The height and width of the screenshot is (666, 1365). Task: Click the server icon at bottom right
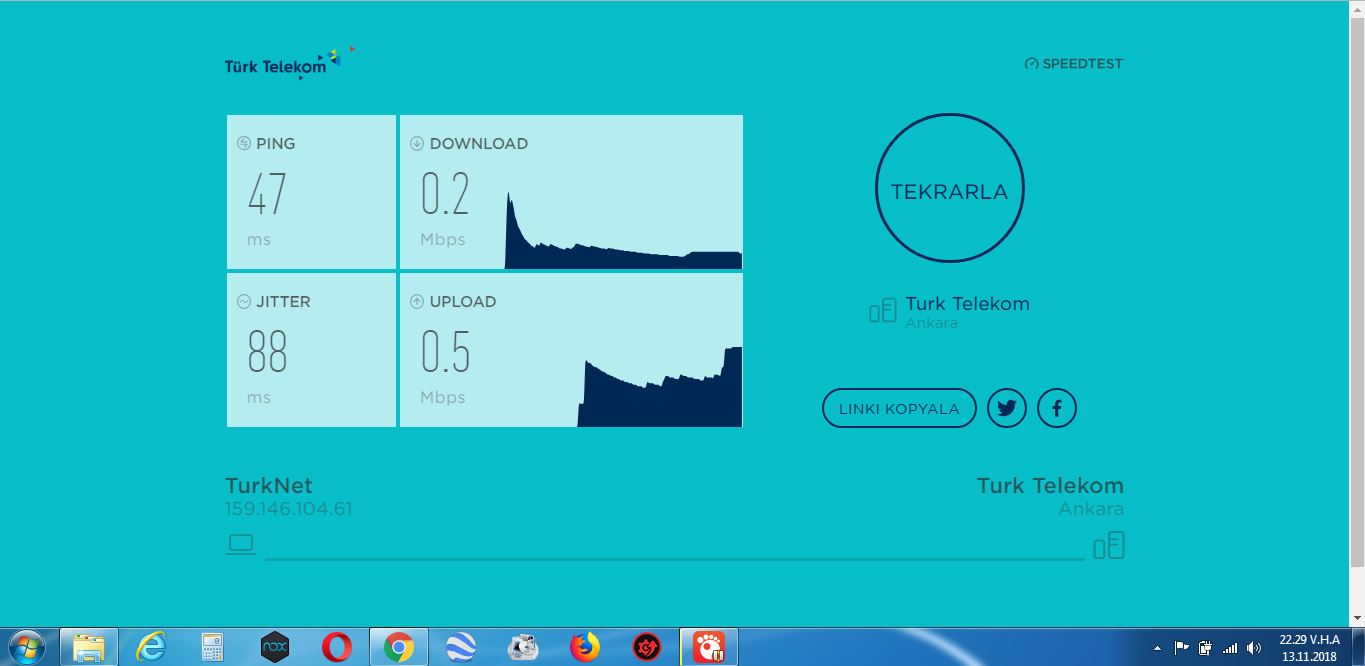click(x=1109, y=545)
